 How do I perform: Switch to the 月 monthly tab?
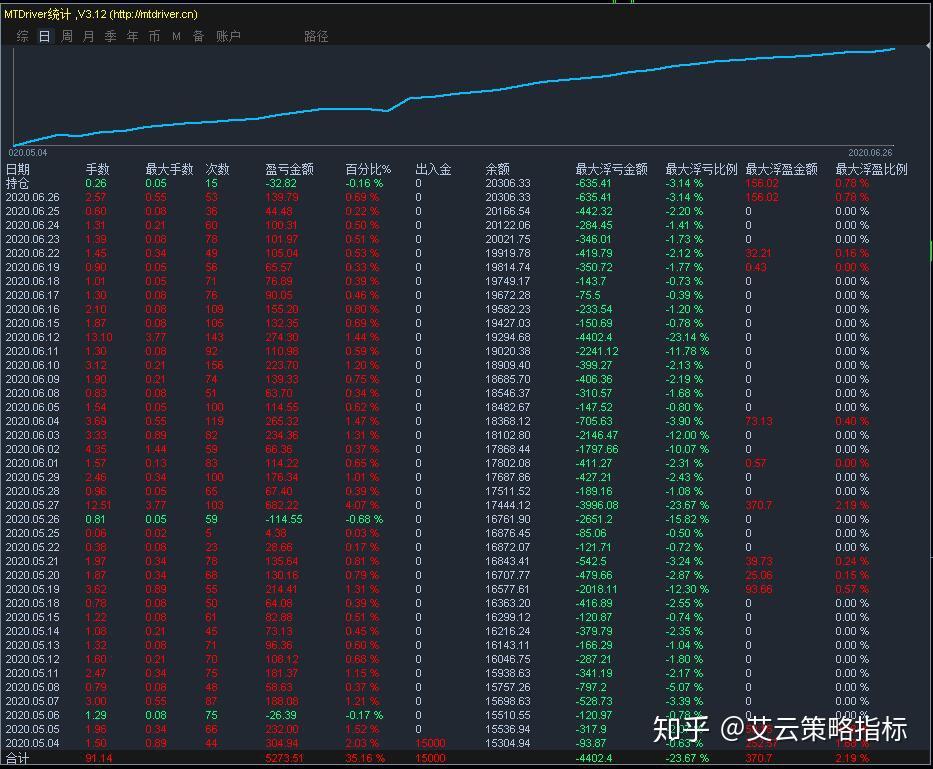[x=89, y=36]
